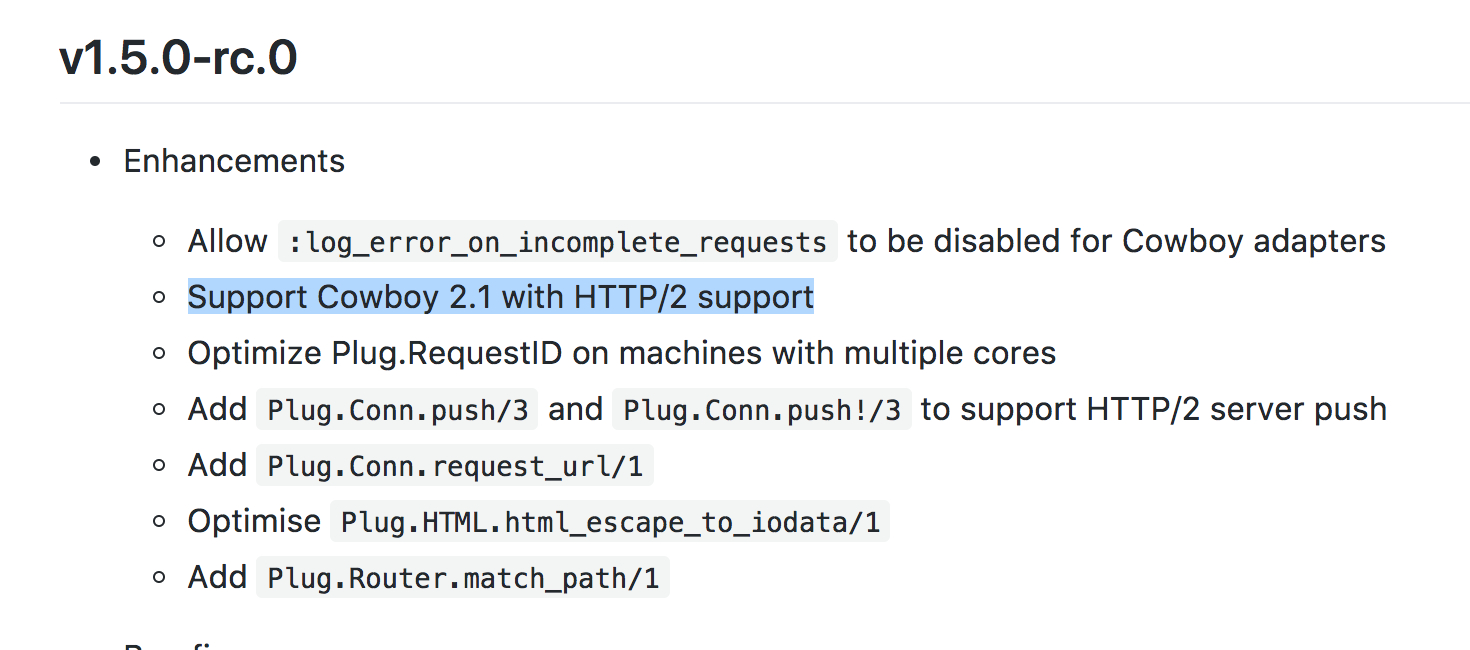
Task: Click the Plug.Router.match_path/1 code label
Action: 463,578
